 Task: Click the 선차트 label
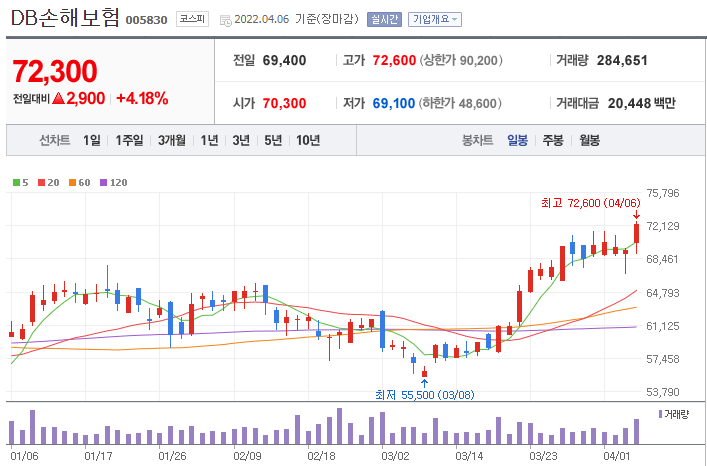(x=55, y=140)
